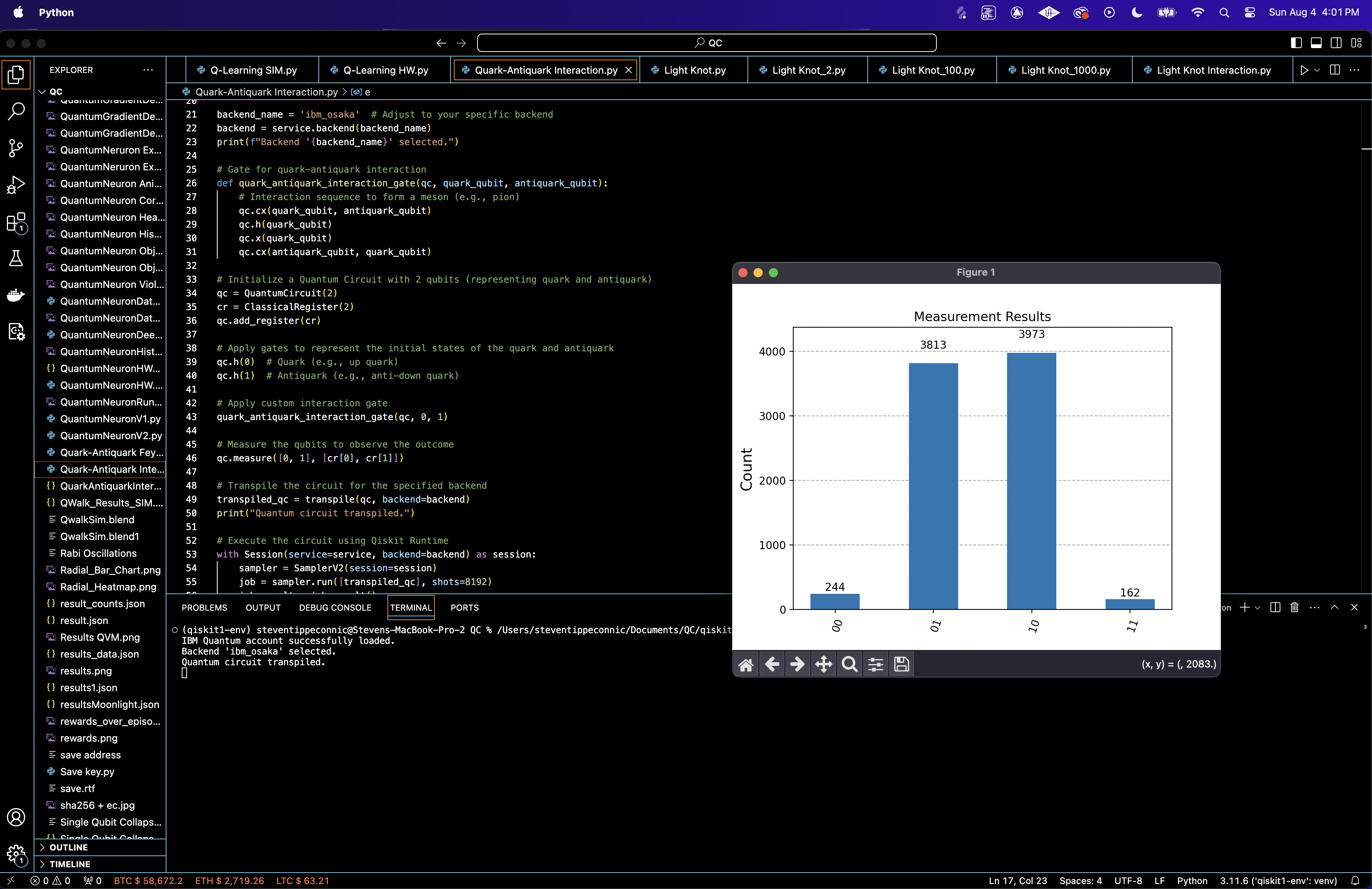Open QuantumNeuronV1.py in Explorer

[x=100, y=419]
